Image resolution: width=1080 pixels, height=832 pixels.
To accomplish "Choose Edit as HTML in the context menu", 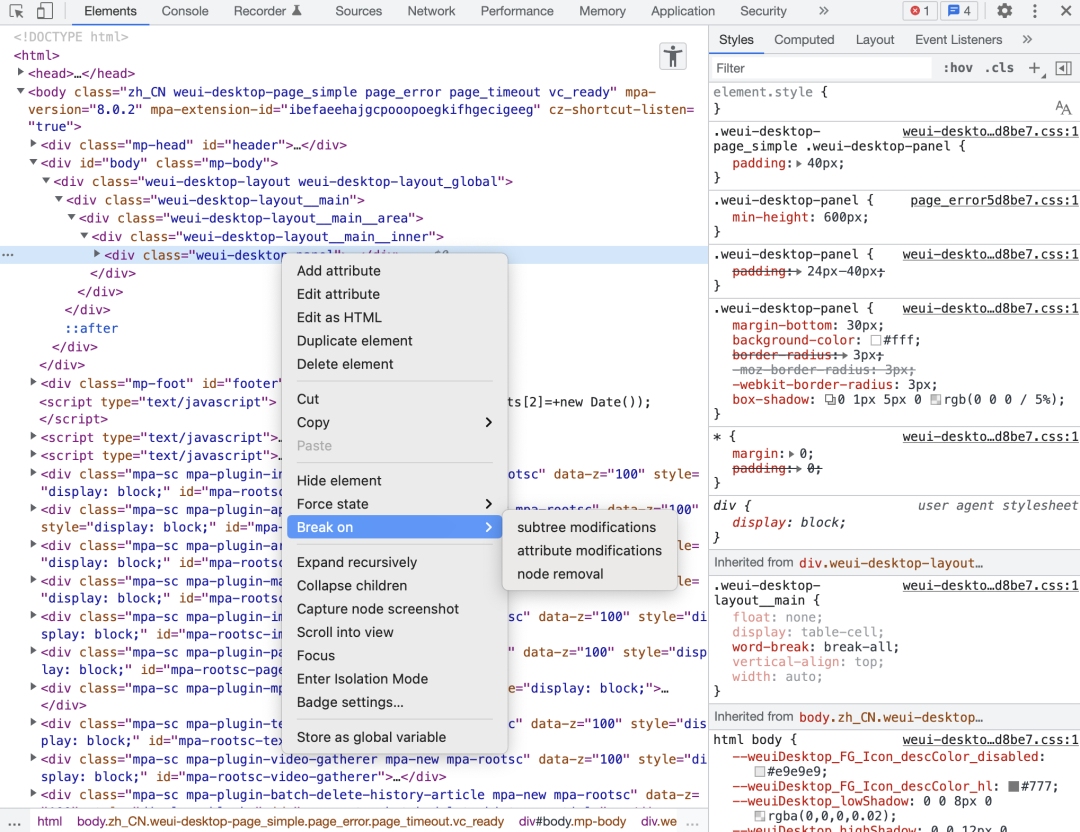I will [x=395, y=318].
